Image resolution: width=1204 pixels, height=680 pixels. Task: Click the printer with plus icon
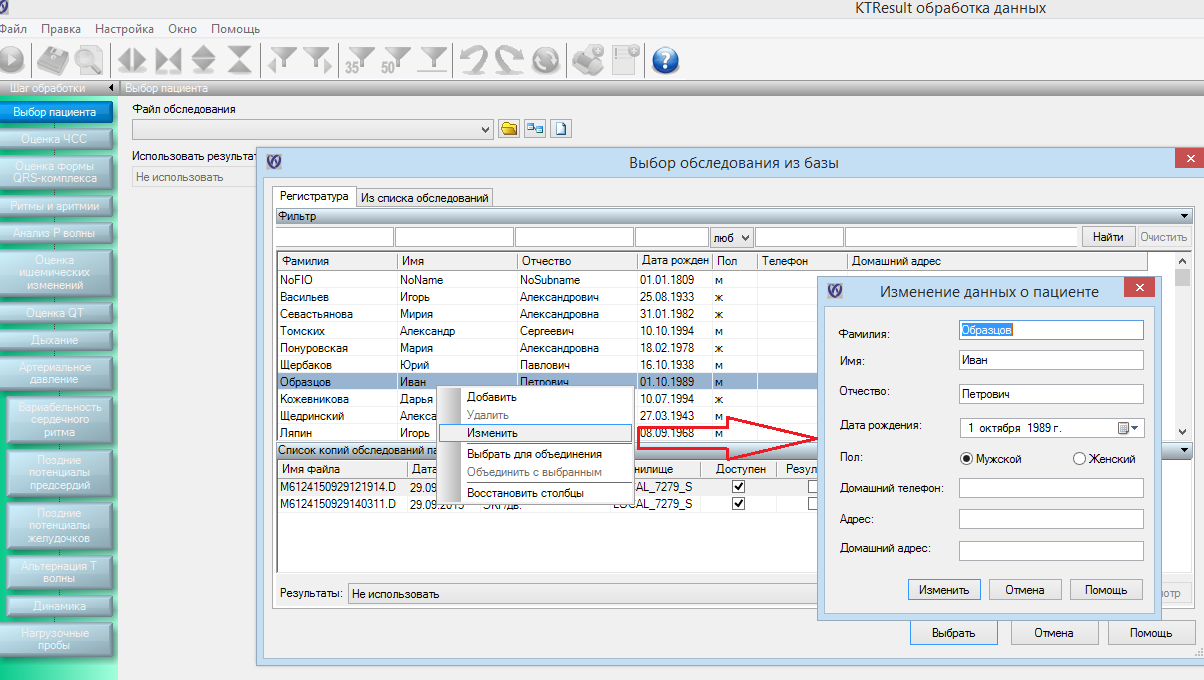point(587,60)
